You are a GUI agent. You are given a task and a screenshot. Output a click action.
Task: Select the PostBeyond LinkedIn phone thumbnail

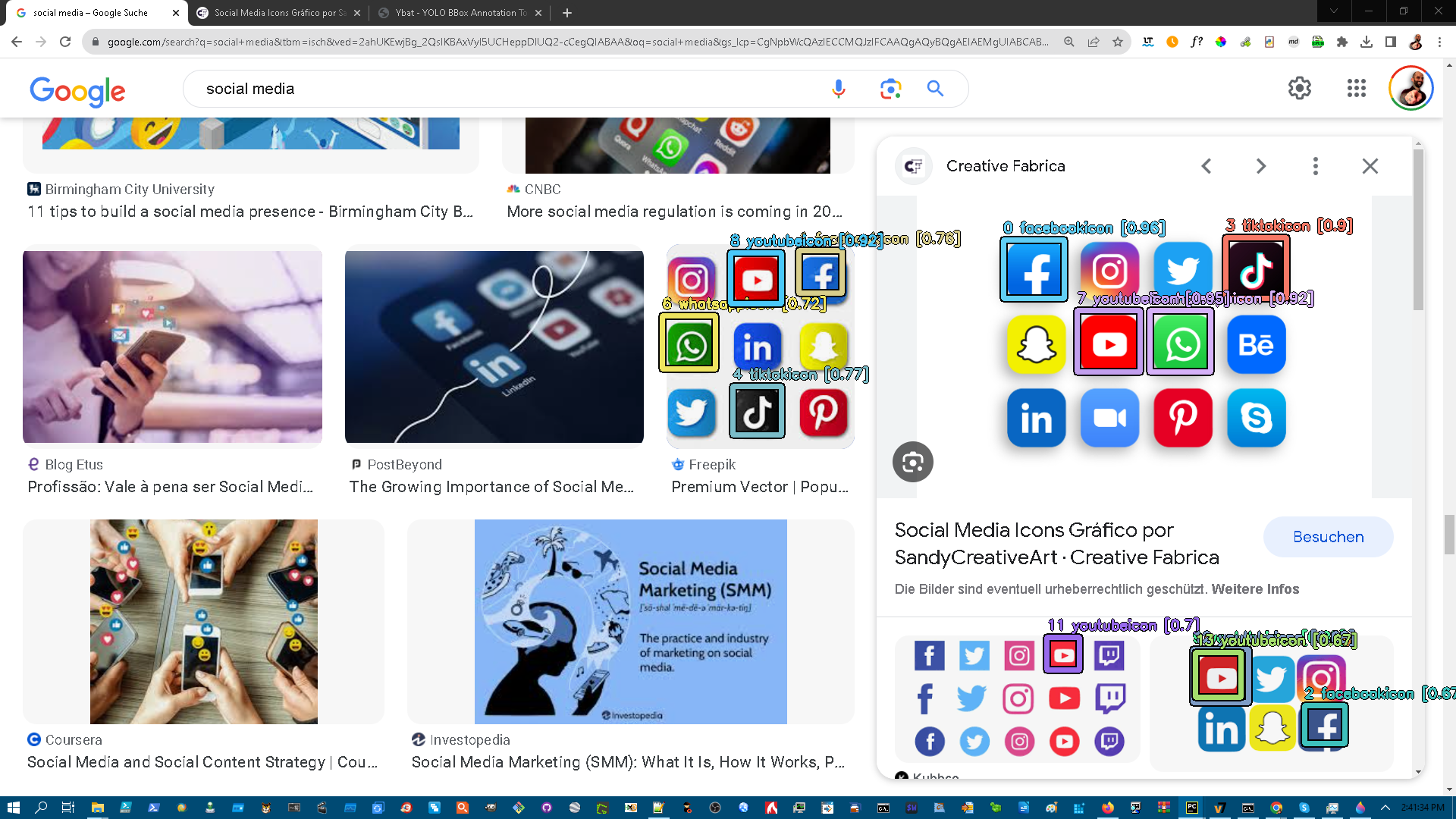point(494,347)
